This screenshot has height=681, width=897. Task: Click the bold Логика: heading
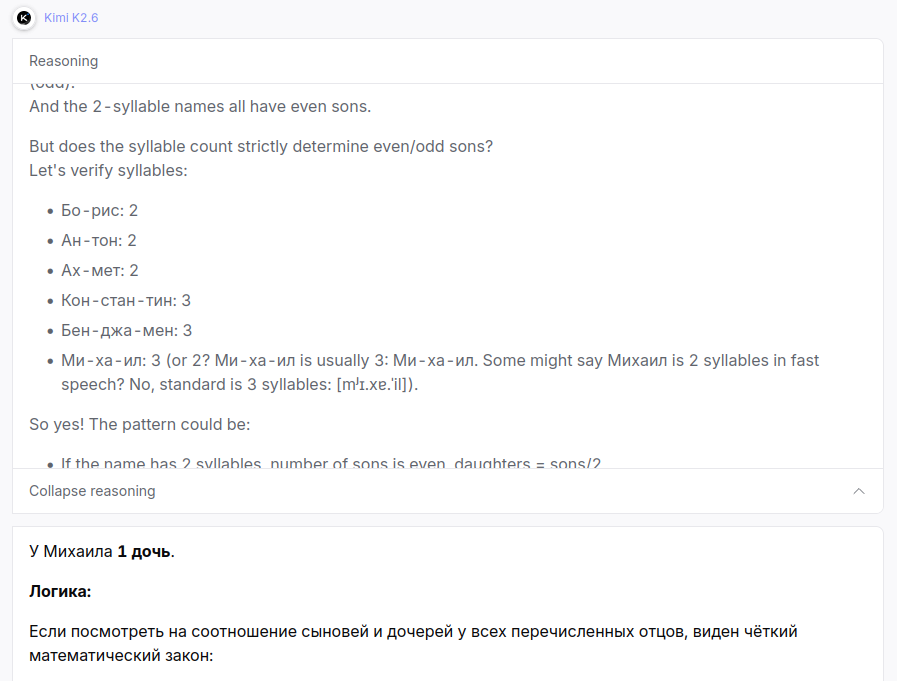[60, 591]
